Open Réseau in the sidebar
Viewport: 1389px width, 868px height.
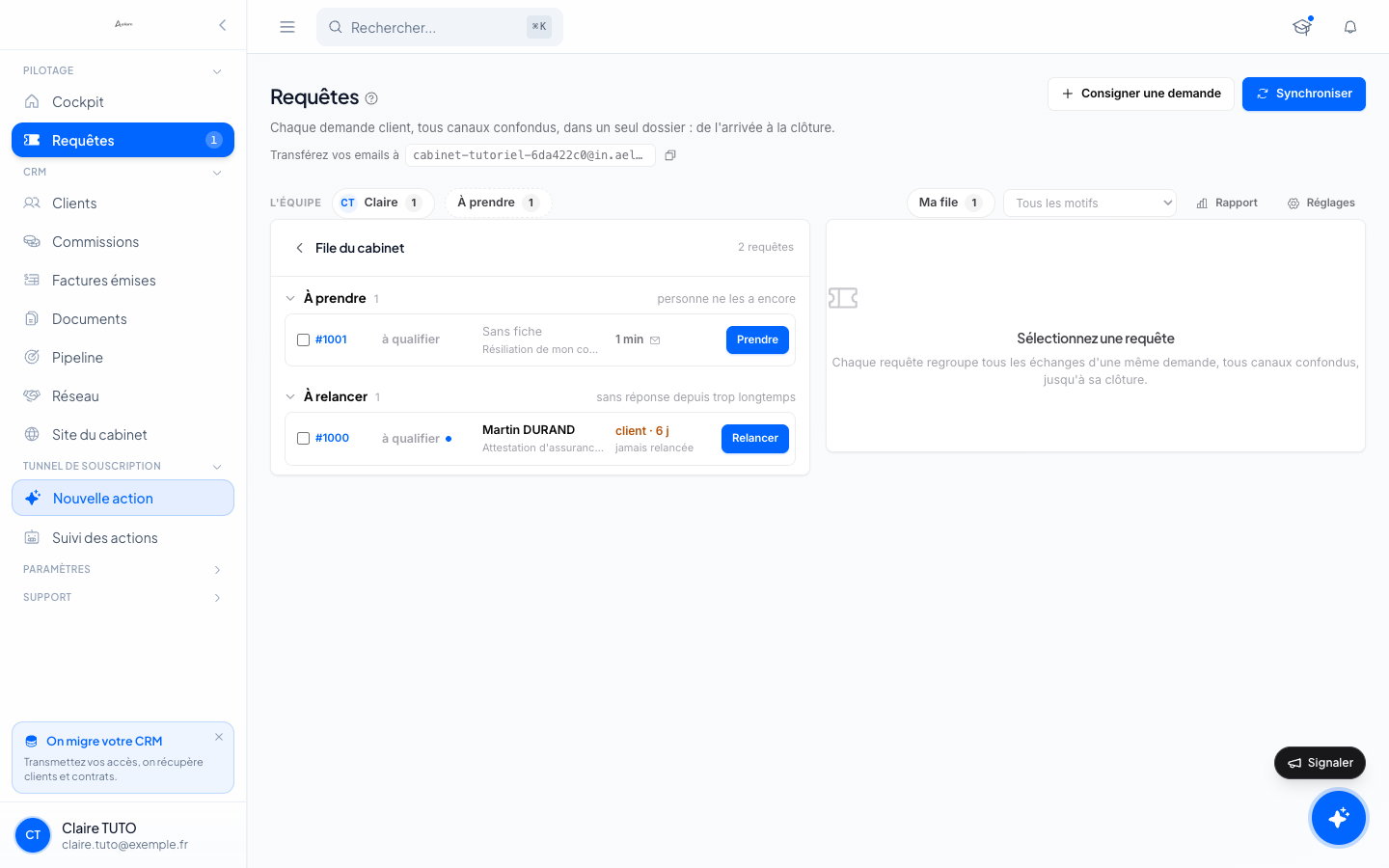[x=123, y=396]
